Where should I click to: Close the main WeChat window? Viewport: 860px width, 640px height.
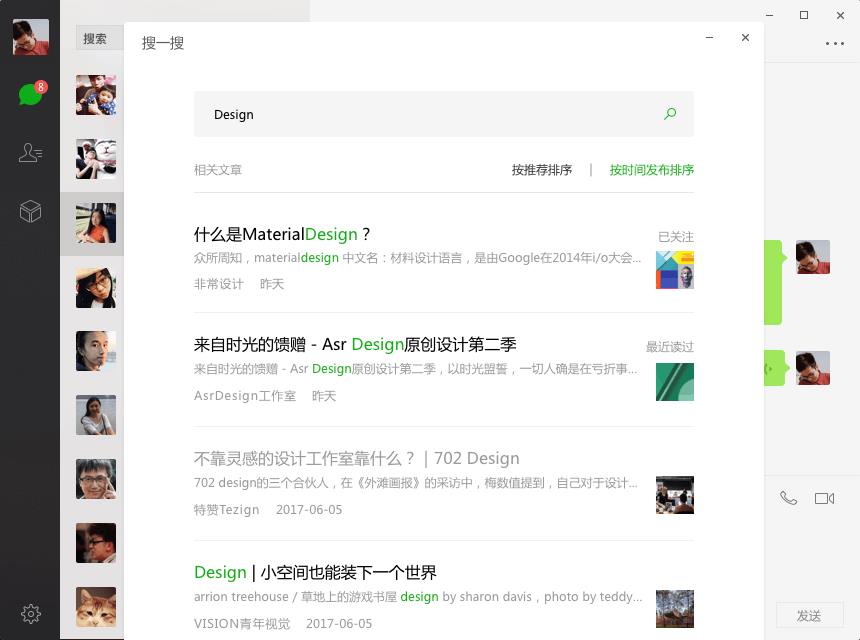840,15
